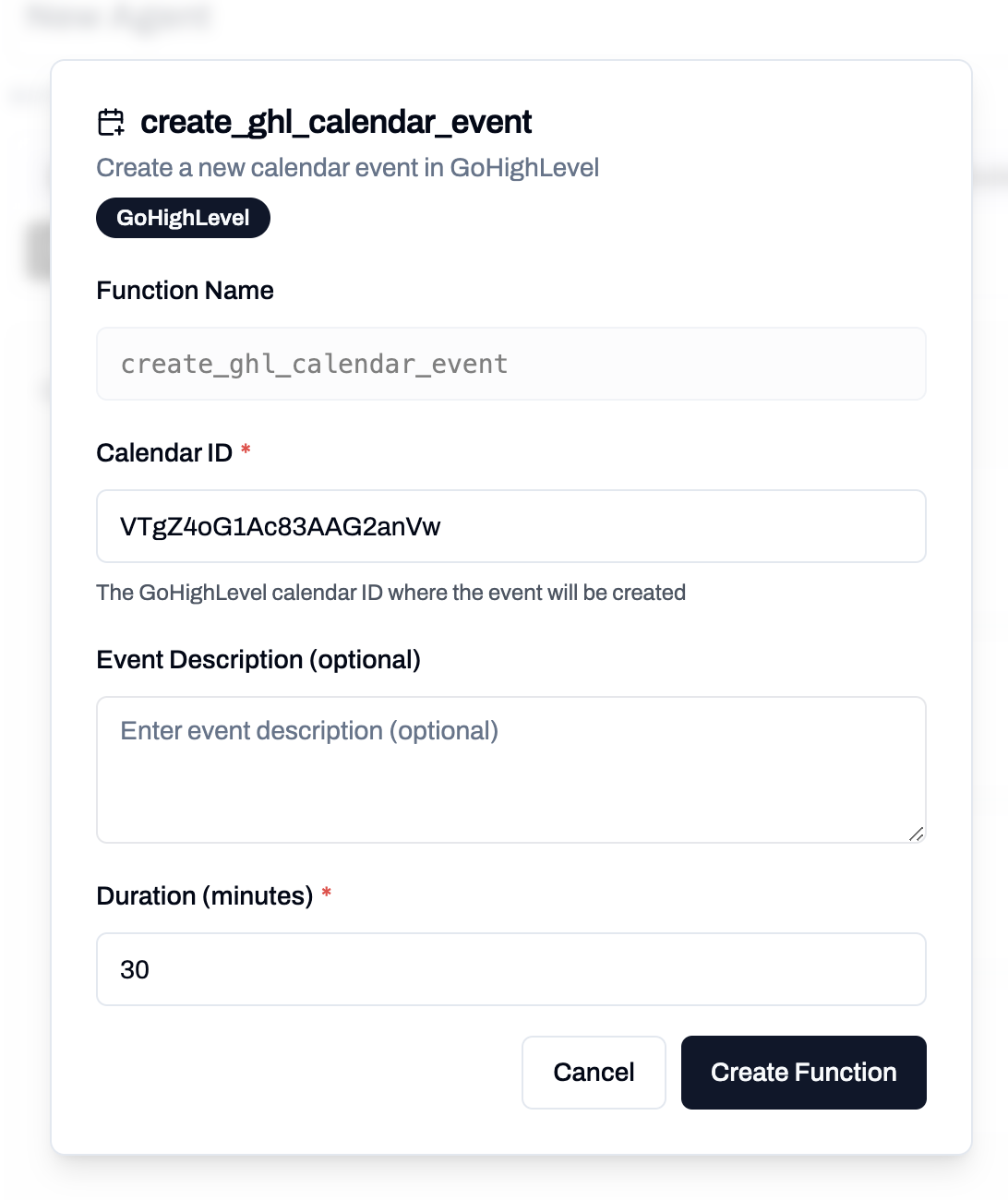
Task: Click the textarea resize handle on Event Description
Action: (x=917, y=834)
